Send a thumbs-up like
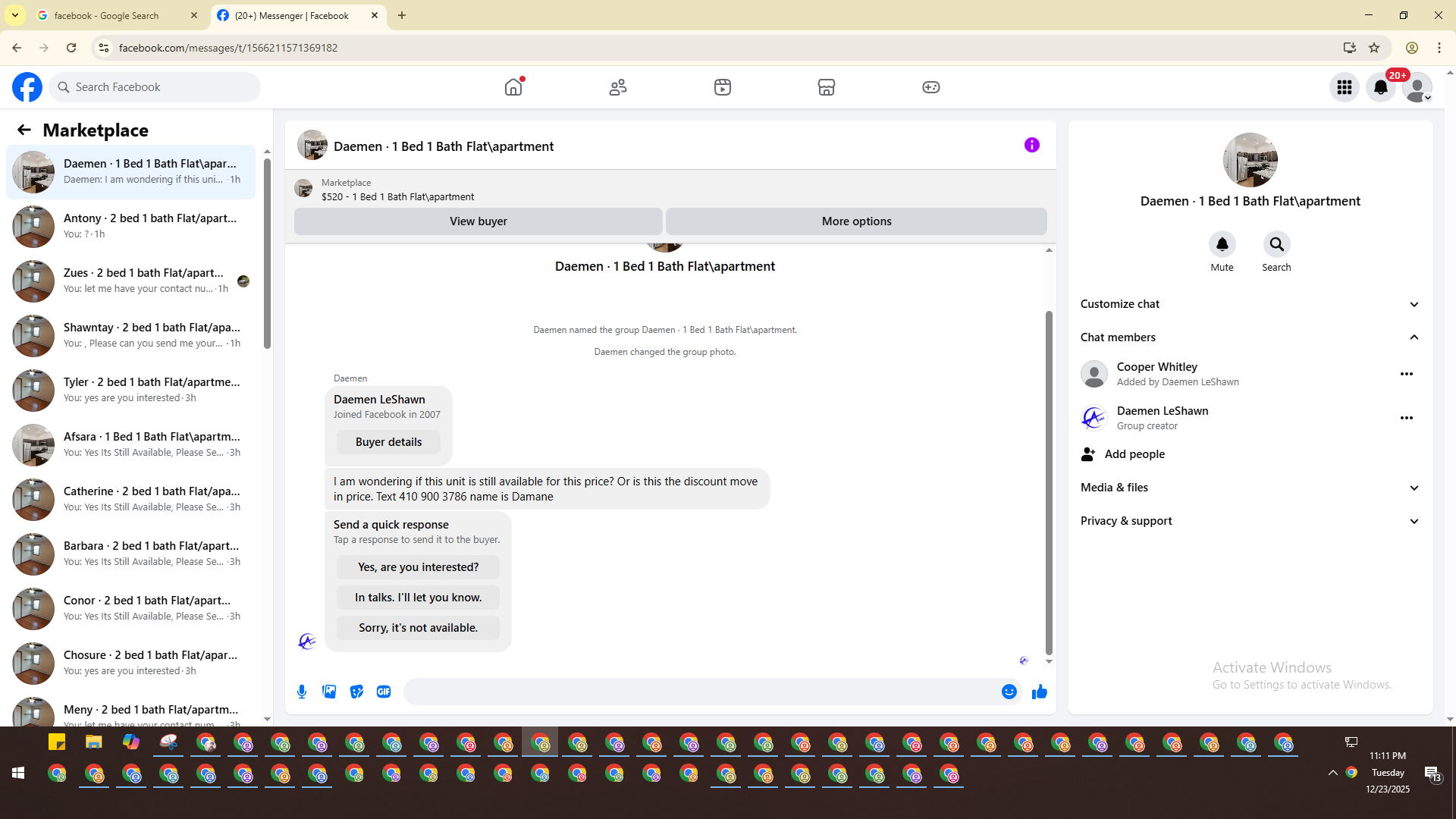 tap(1040, 692)
